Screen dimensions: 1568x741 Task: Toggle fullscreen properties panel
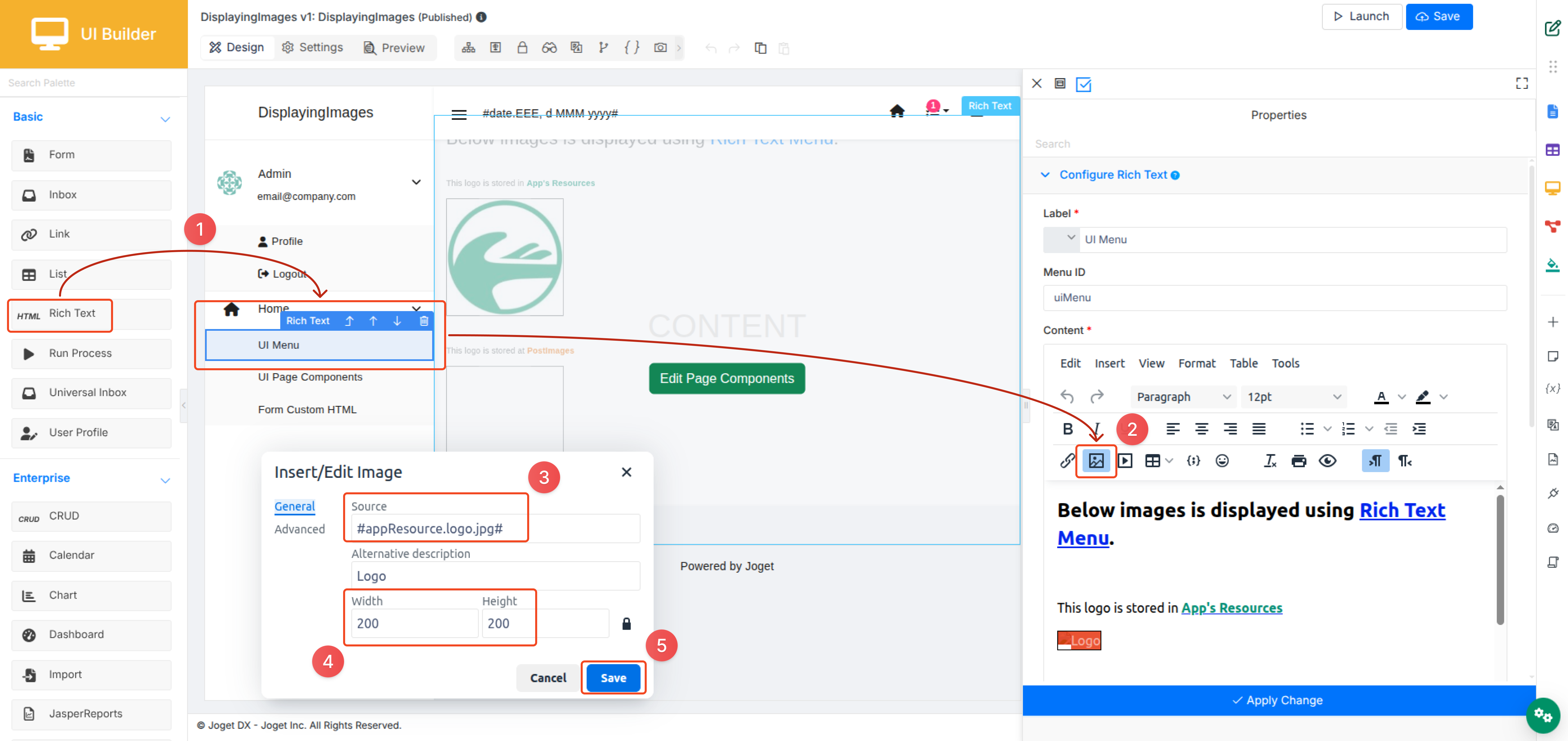1522,83
